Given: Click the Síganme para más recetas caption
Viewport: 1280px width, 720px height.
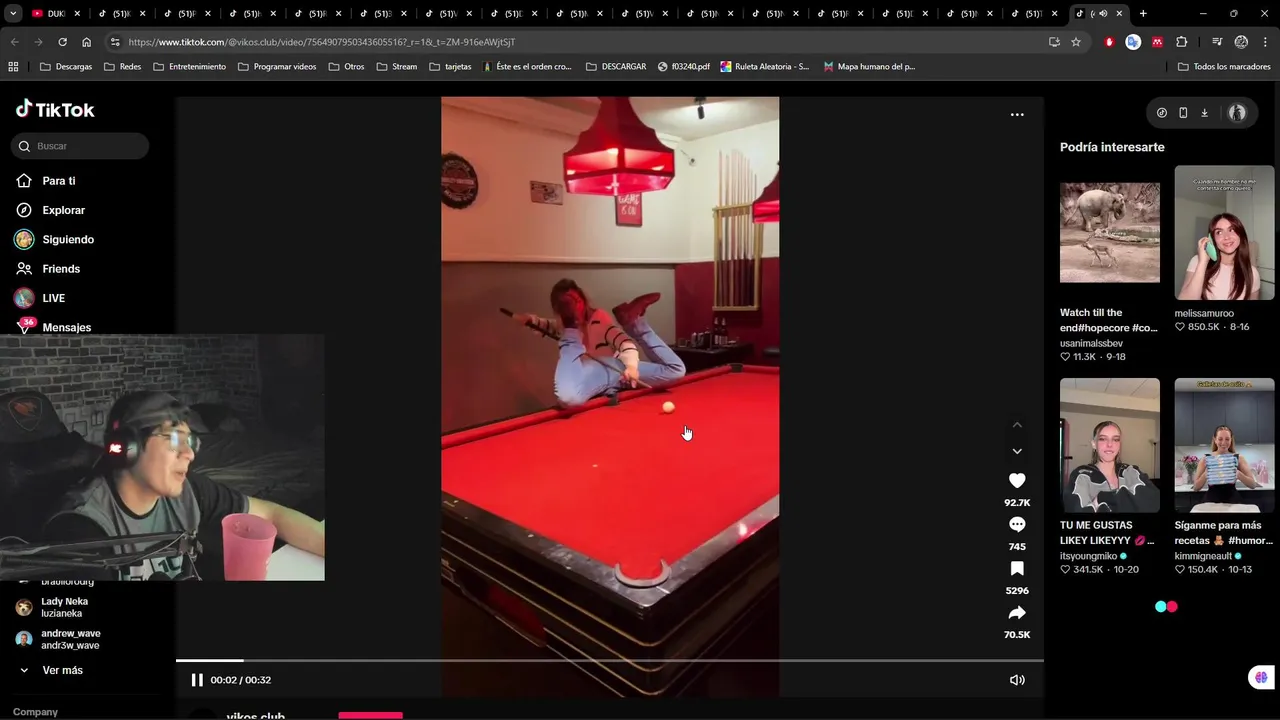Looking at the screenshot, I should coord(1222,533).
